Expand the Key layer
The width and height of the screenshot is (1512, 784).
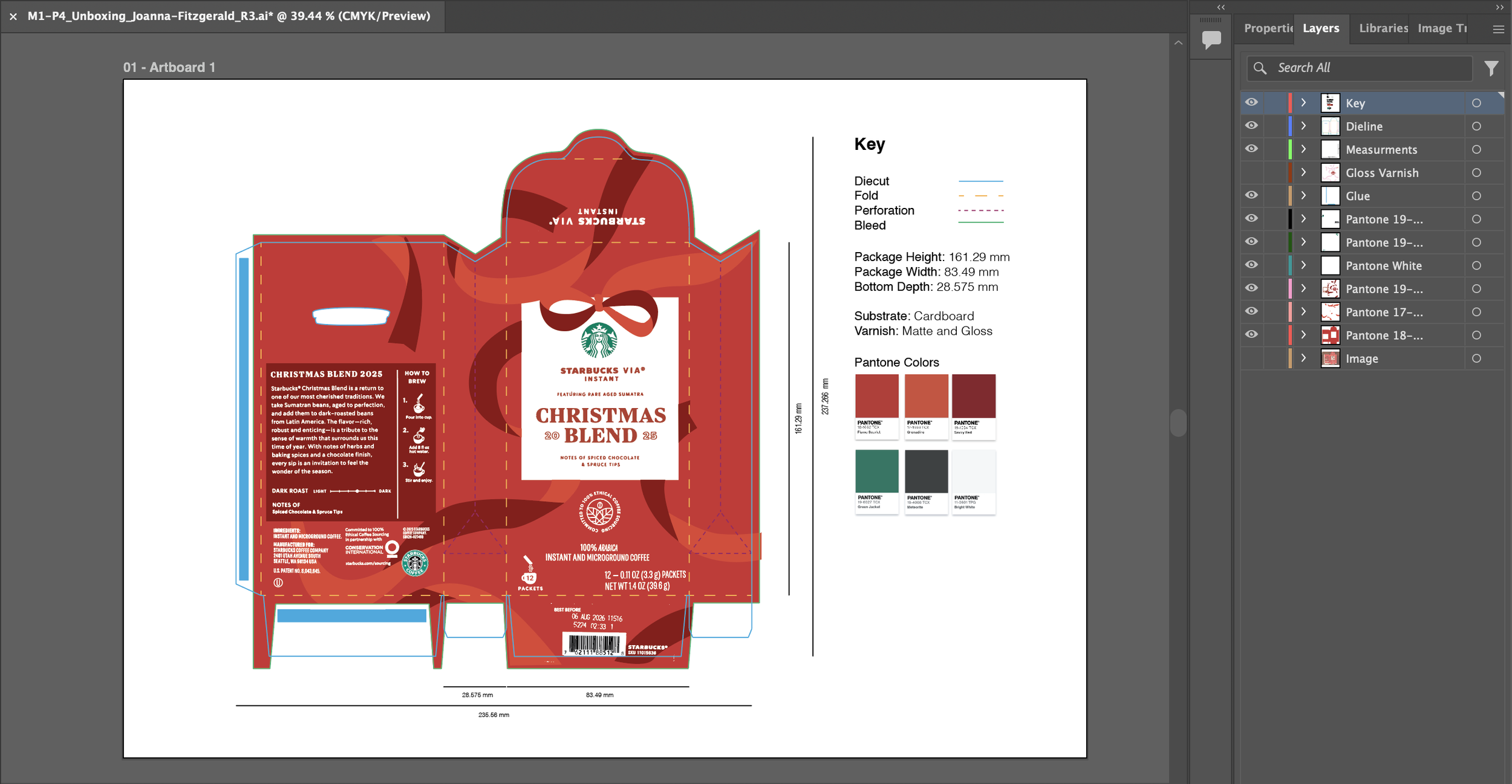point(1304,103)
